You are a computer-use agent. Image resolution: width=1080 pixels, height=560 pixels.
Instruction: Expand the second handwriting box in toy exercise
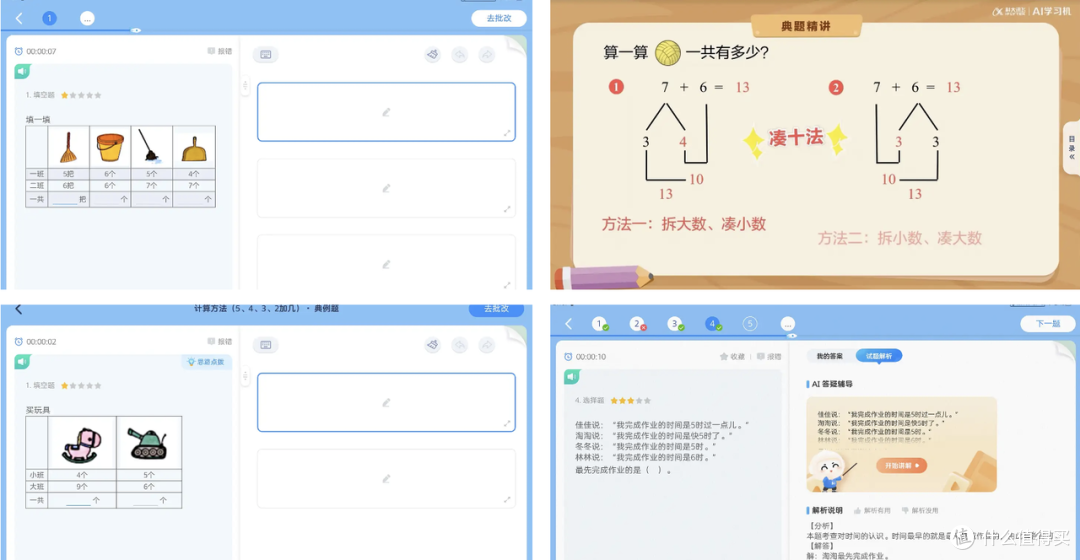(507, 499)
